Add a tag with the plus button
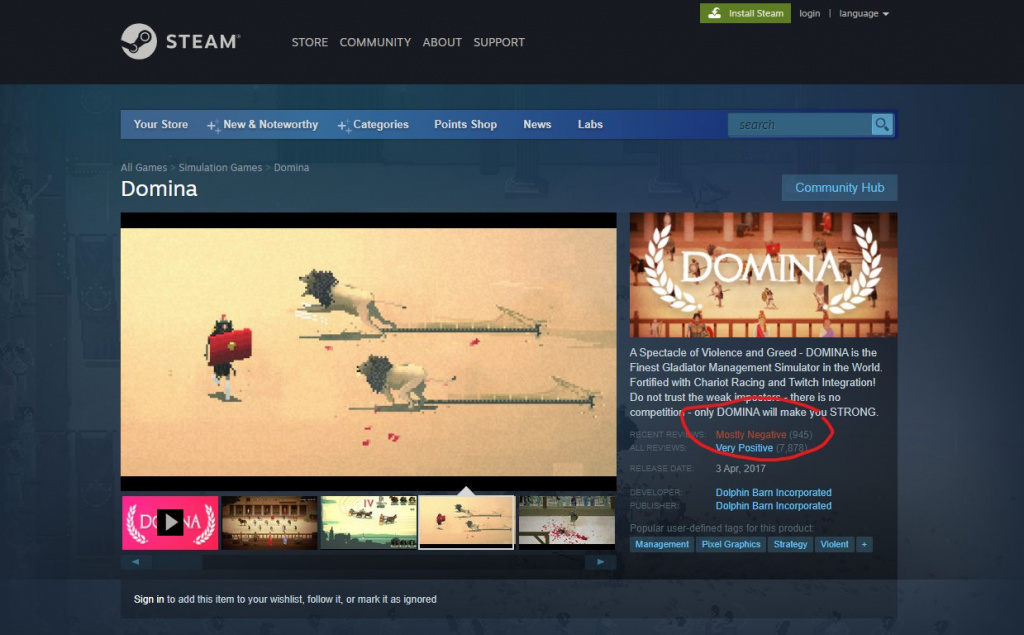The image size is (1024, 635). (x=864, y=544)
